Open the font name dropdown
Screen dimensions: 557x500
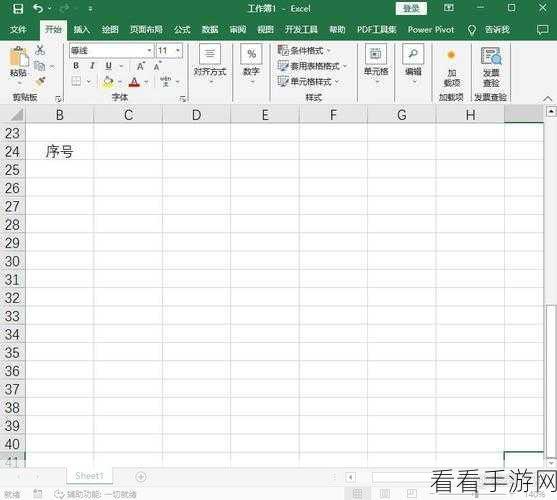pyautogui.click(x=150, y=51)
